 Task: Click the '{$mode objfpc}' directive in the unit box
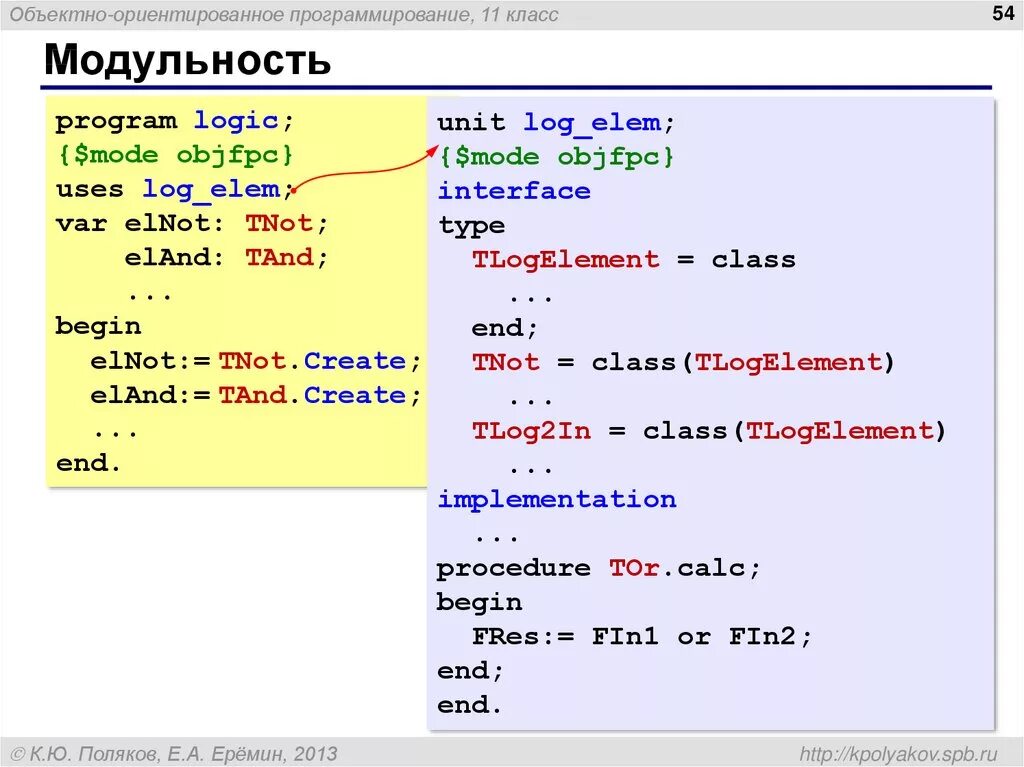click(556, 157)
